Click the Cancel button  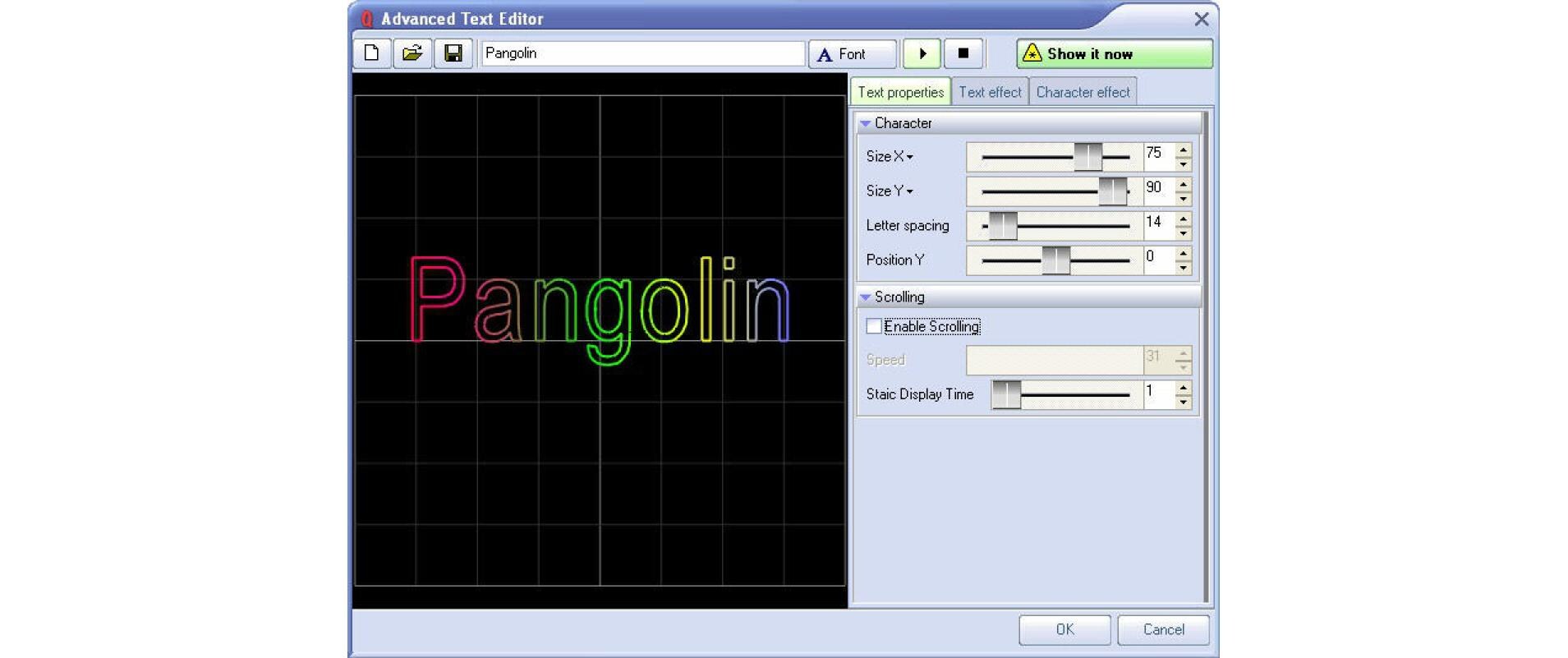[x=1163, y=630]
